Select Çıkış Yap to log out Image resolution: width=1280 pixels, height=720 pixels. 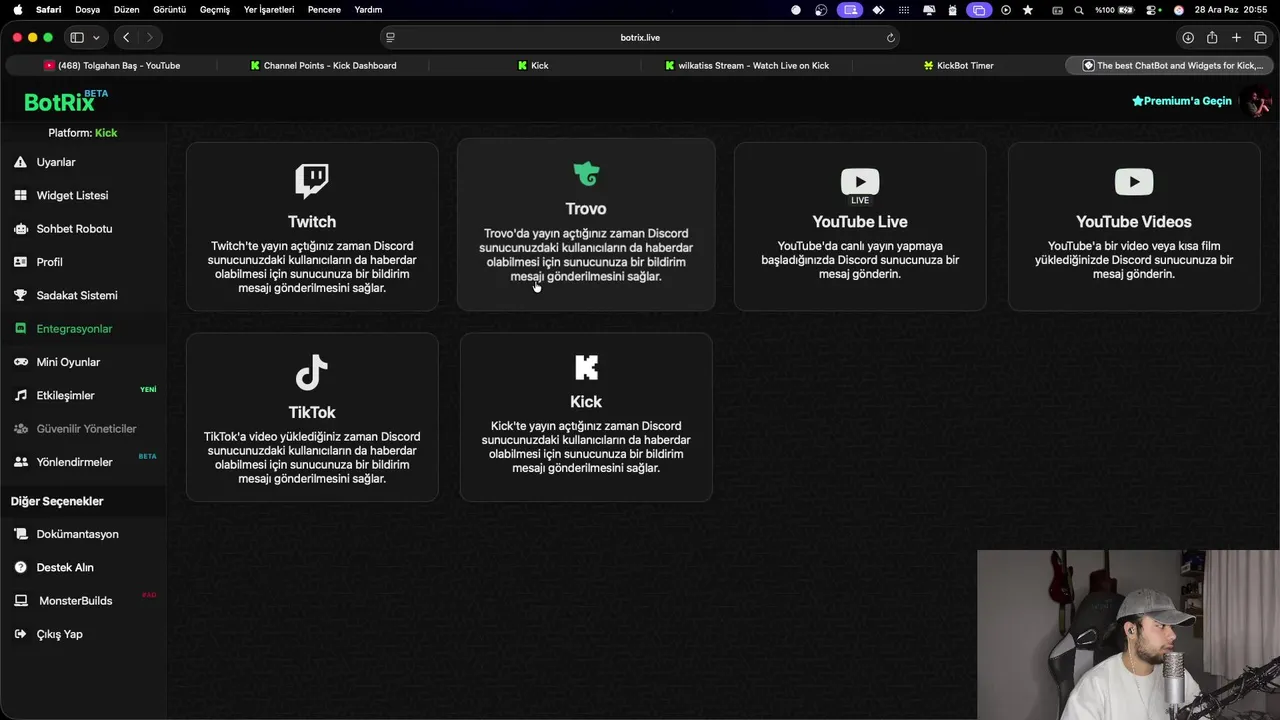click(x=59, y=634)
